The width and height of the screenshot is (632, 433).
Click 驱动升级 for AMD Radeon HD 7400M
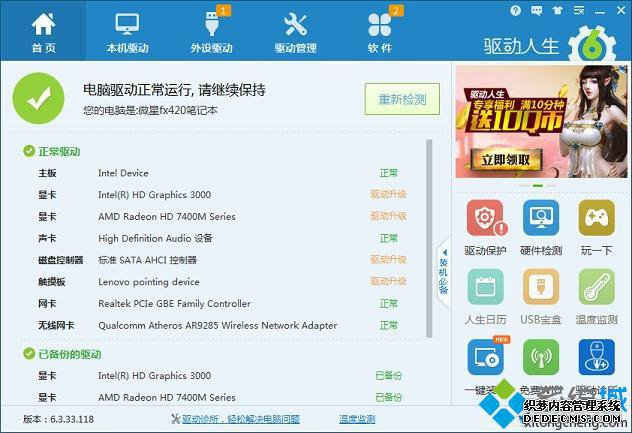pyautogui.click(x=388, y=216)
